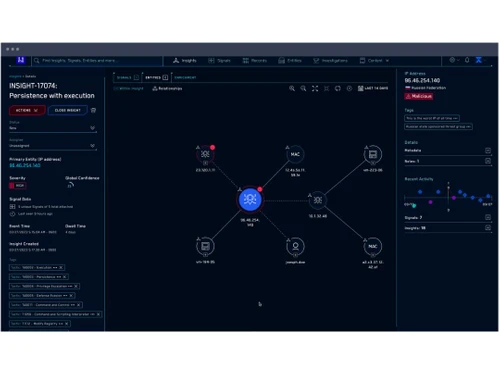Expand the Insights row in right panel
This screenshot has width=500, height=375.
[x=448, y=228]
